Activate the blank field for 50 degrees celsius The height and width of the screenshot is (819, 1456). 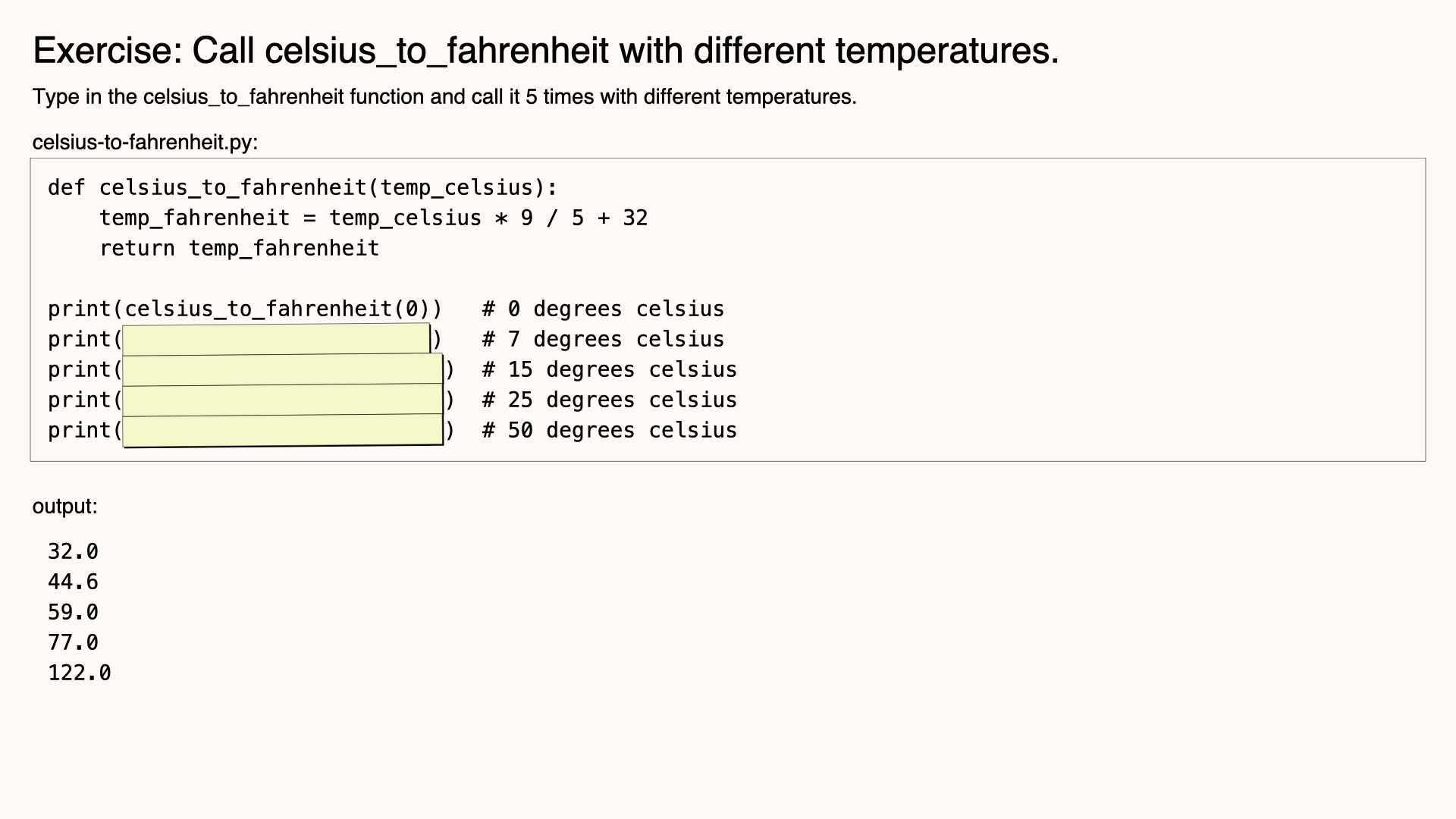[283, 430]
